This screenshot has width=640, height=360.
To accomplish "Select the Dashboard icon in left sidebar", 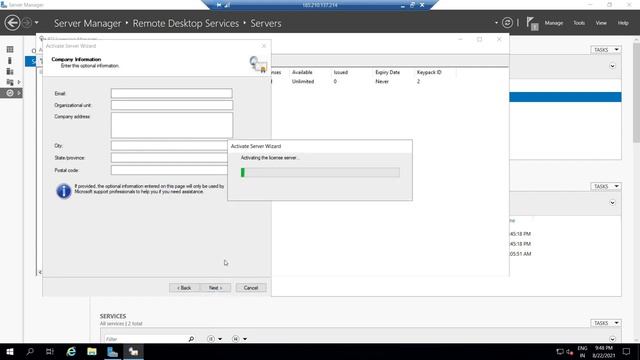I will [10, 49].
